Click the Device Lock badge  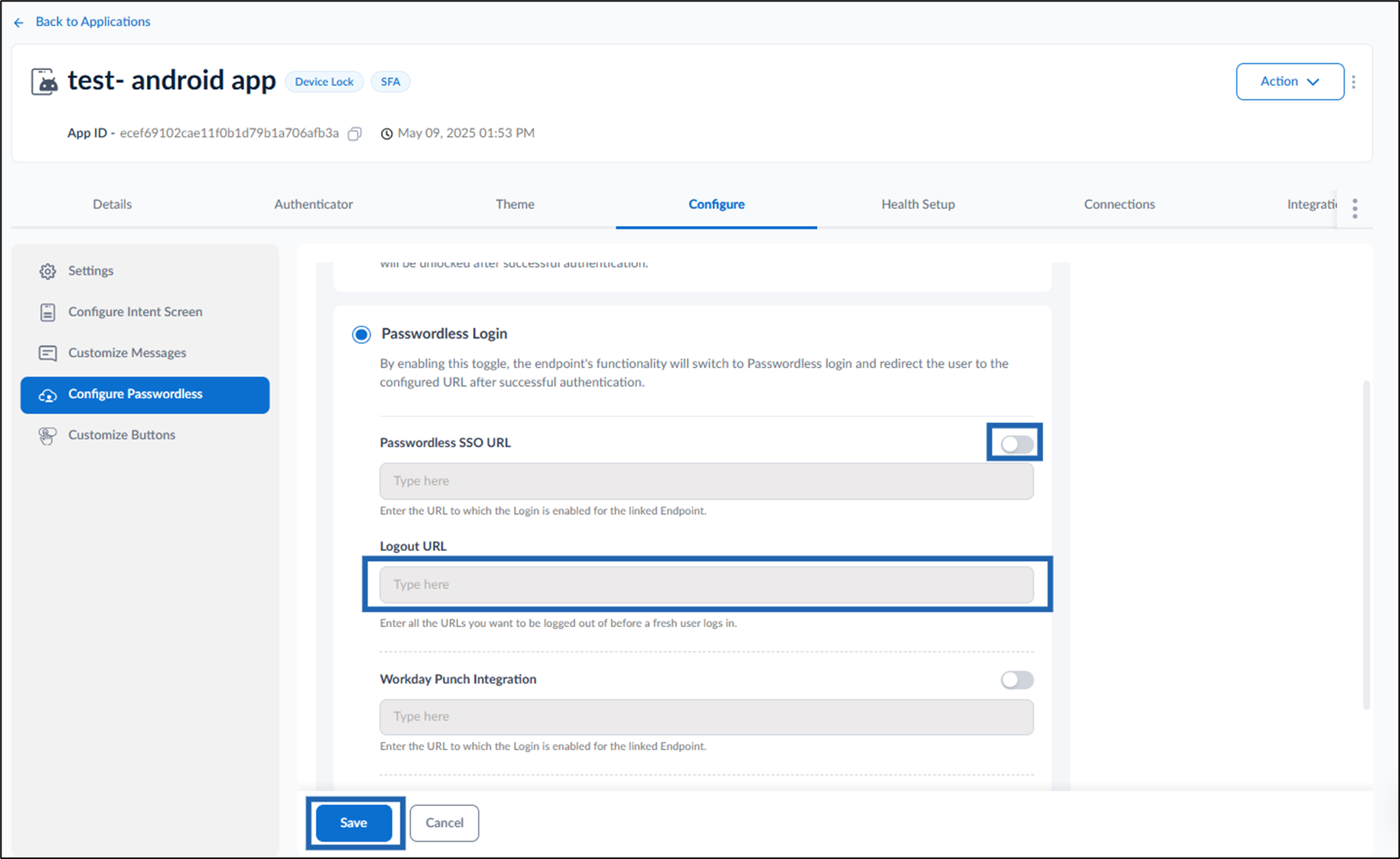tap(324, 81)
